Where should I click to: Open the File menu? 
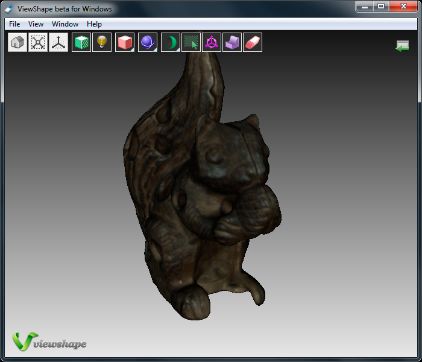pos(14,24)
